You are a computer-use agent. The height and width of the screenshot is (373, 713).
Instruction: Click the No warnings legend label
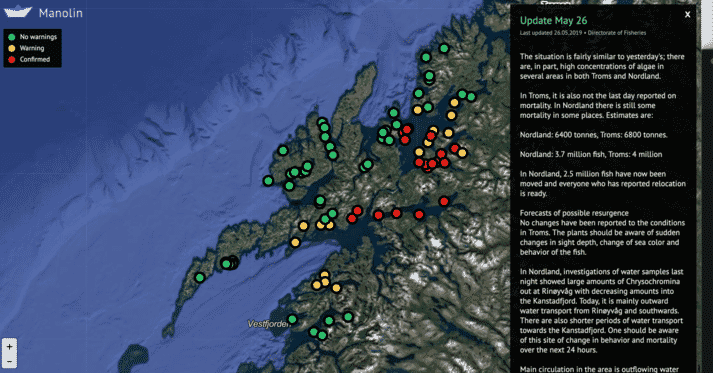tap(38, 37)
